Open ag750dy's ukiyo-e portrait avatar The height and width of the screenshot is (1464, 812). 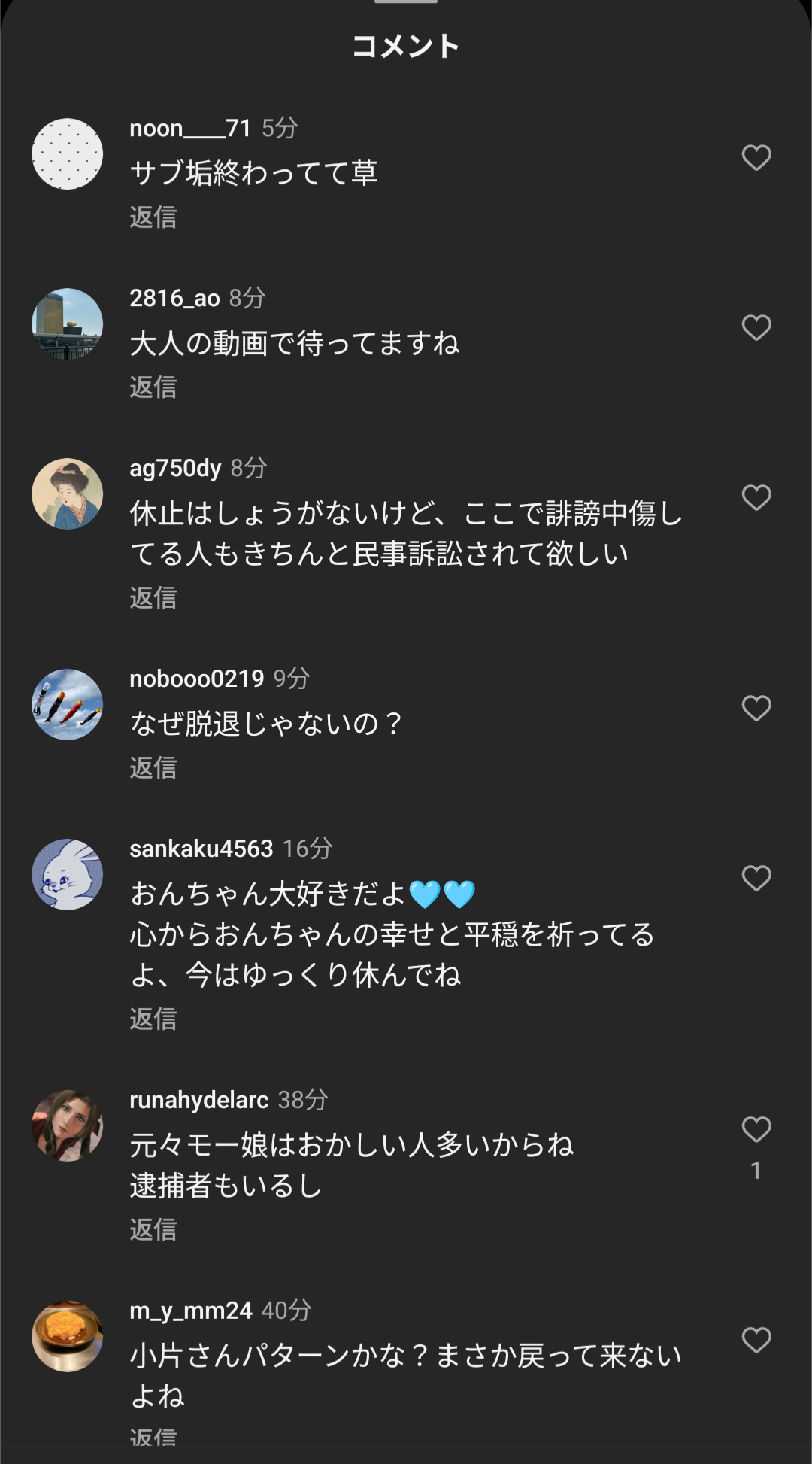(68, 494)
